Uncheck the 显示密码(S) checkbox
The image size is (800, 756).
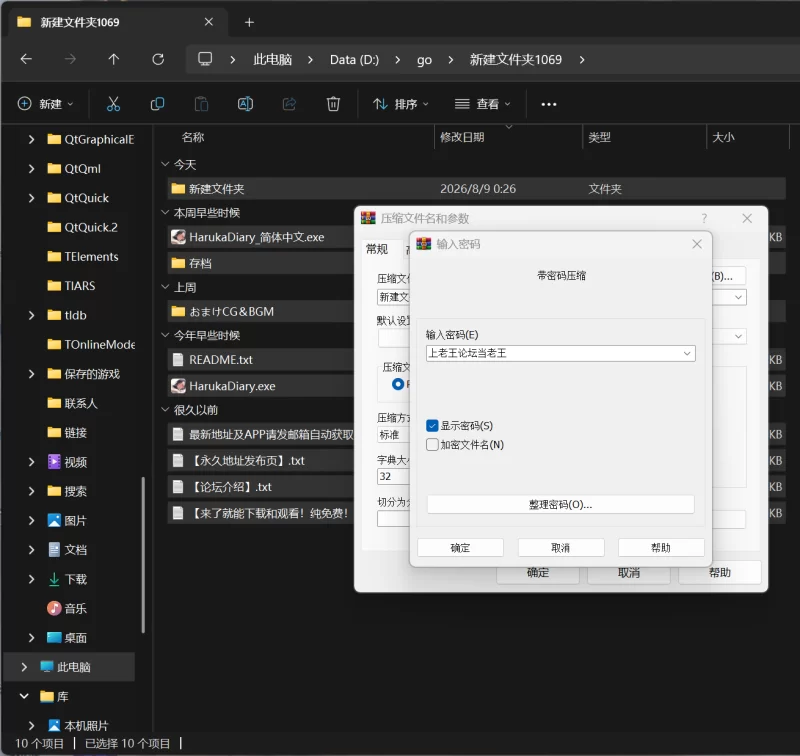click(432, 425)
